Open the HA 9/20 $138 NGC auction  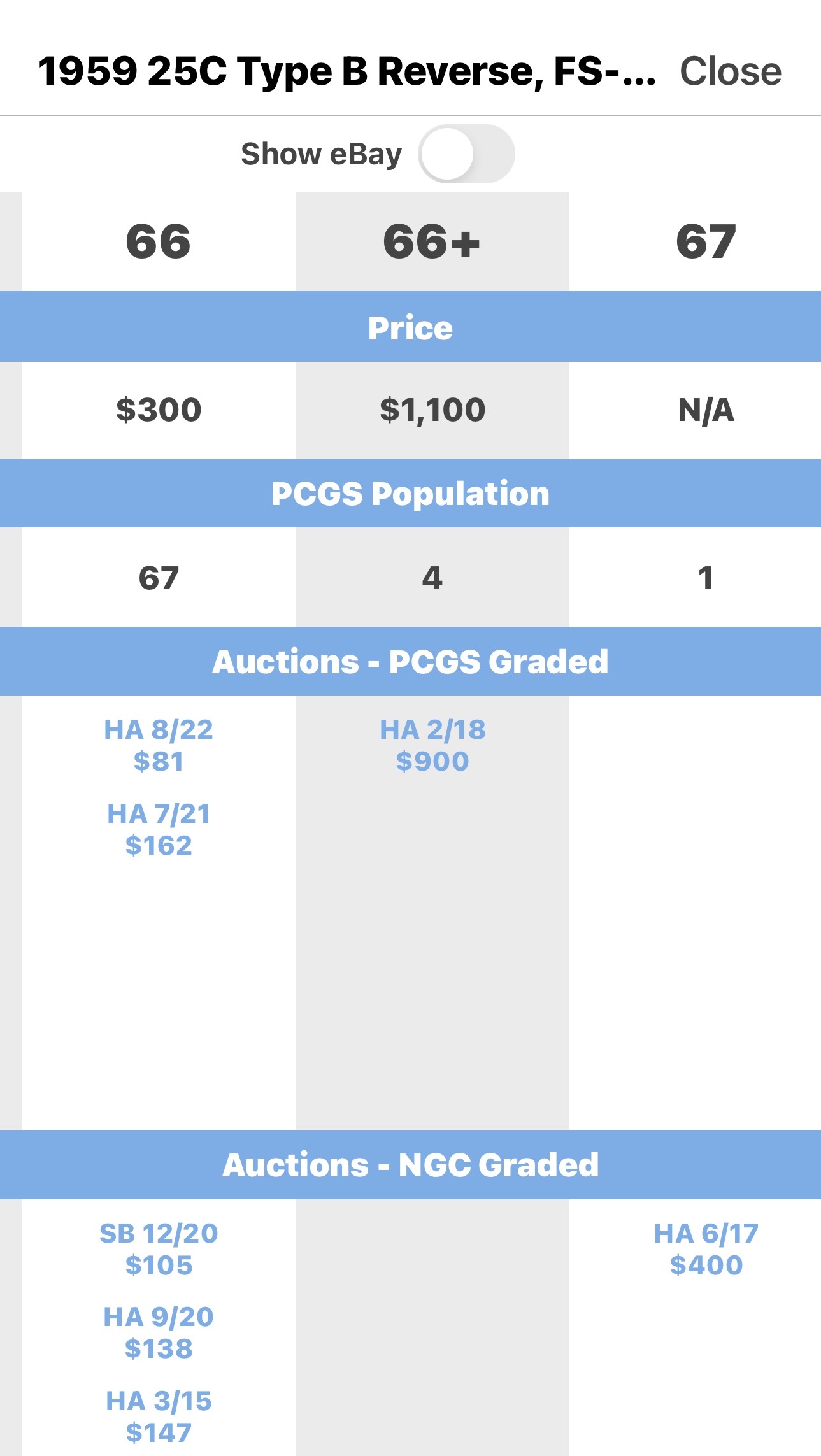pos(159,1332)
